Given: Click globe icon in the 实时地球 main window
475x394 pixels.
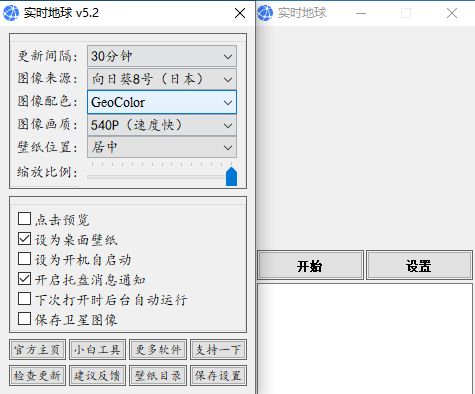Looking at the screenshot, I should (x=265, y=13).
